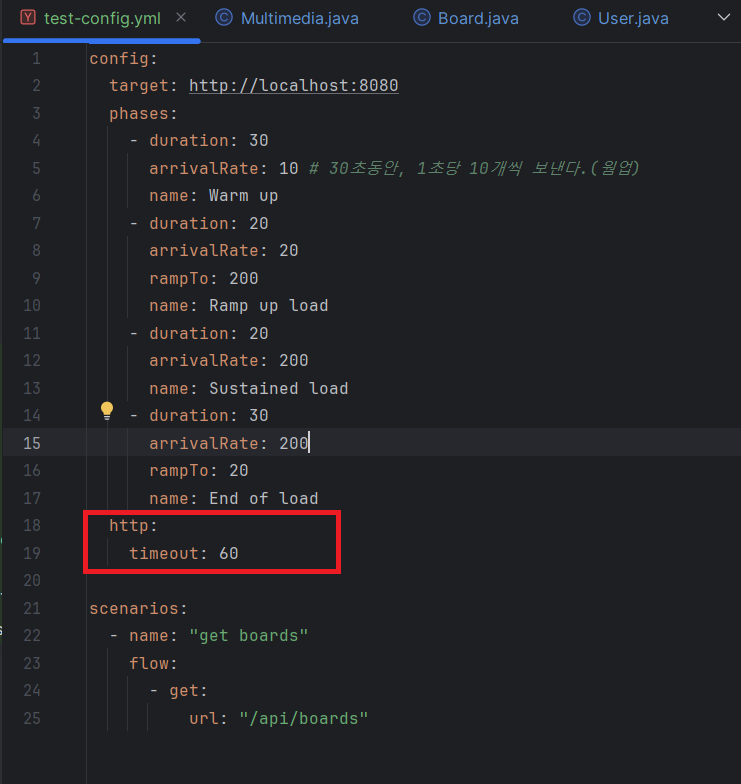Click the YAML file icon on test-config.yml tab
This screenshot has width=741, height=784.
[28, 18]
